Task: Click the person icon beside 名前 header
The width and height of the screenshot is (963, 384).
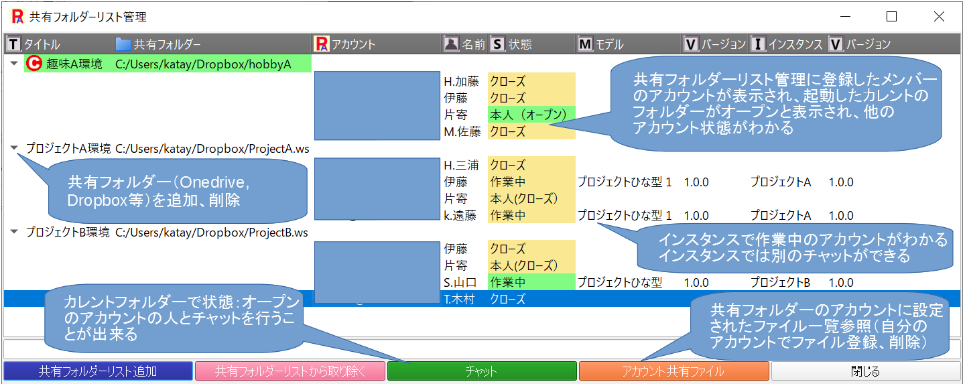Action: [450, 44]
